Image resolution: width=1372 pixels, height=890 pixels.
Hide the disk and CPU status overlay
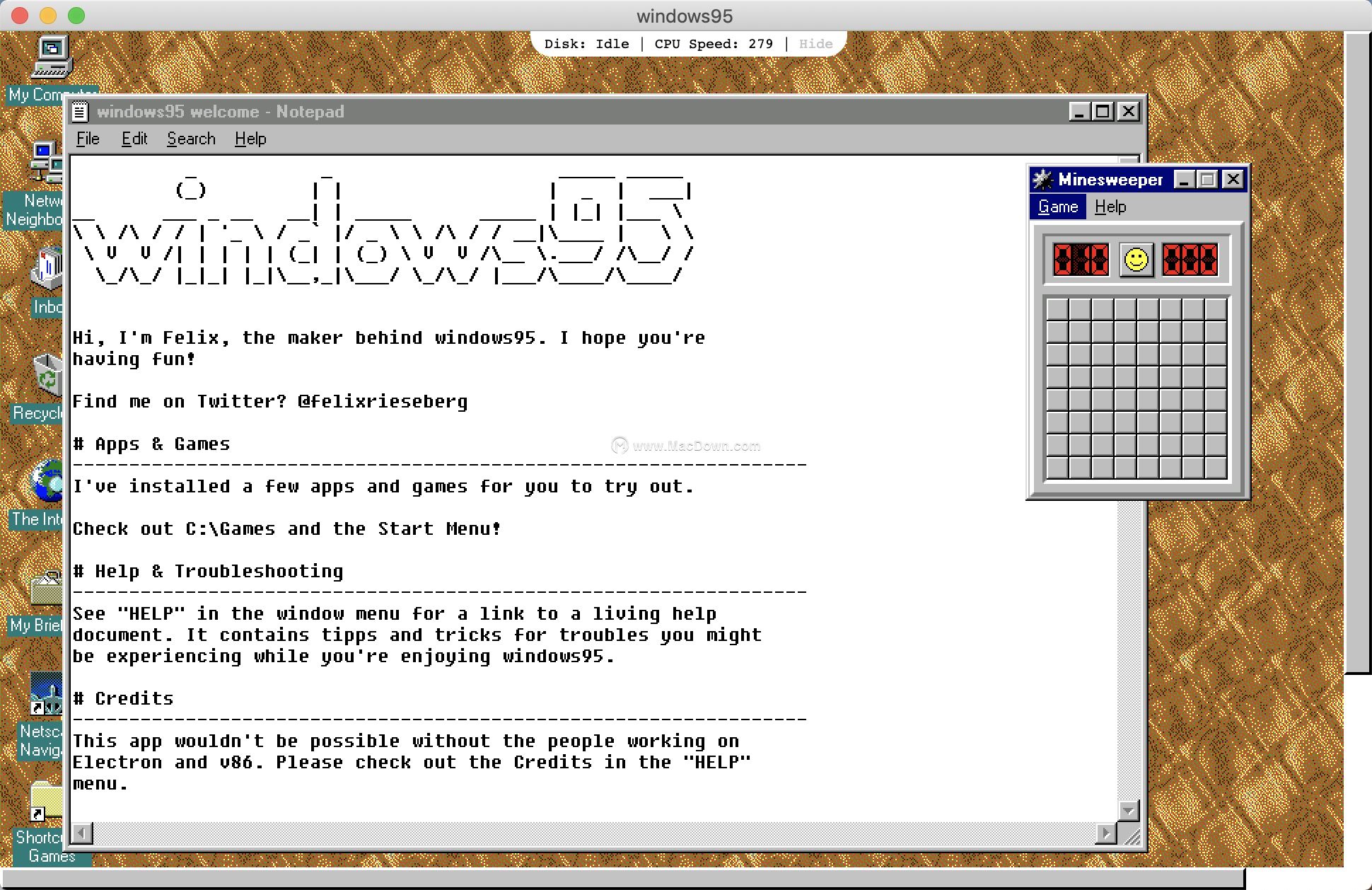815,44
